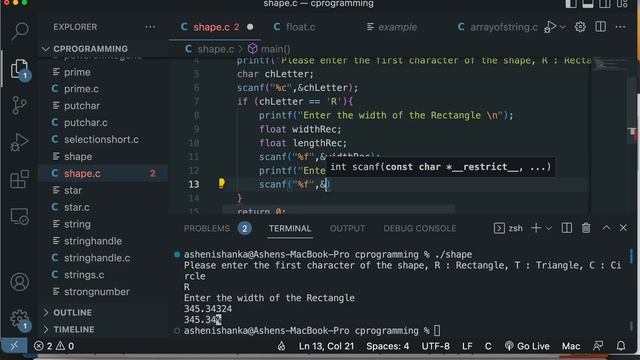The height and width of the screenshot is (360, 640).
Task: Open the PROBLEMS panel tab
Action: (x=207, y=229)
